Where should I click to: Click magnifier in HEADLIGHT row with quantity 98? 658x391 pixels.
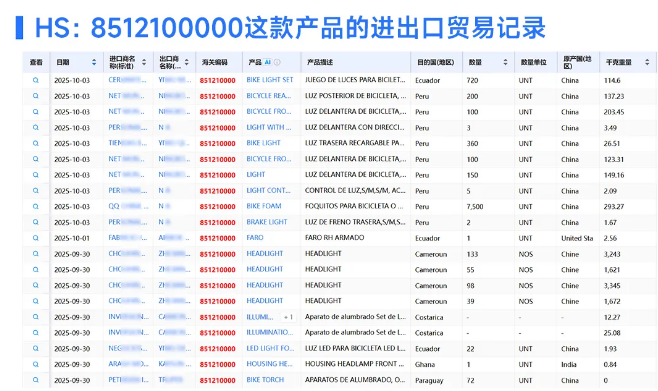pyautogui.click(x=36, y=285)
